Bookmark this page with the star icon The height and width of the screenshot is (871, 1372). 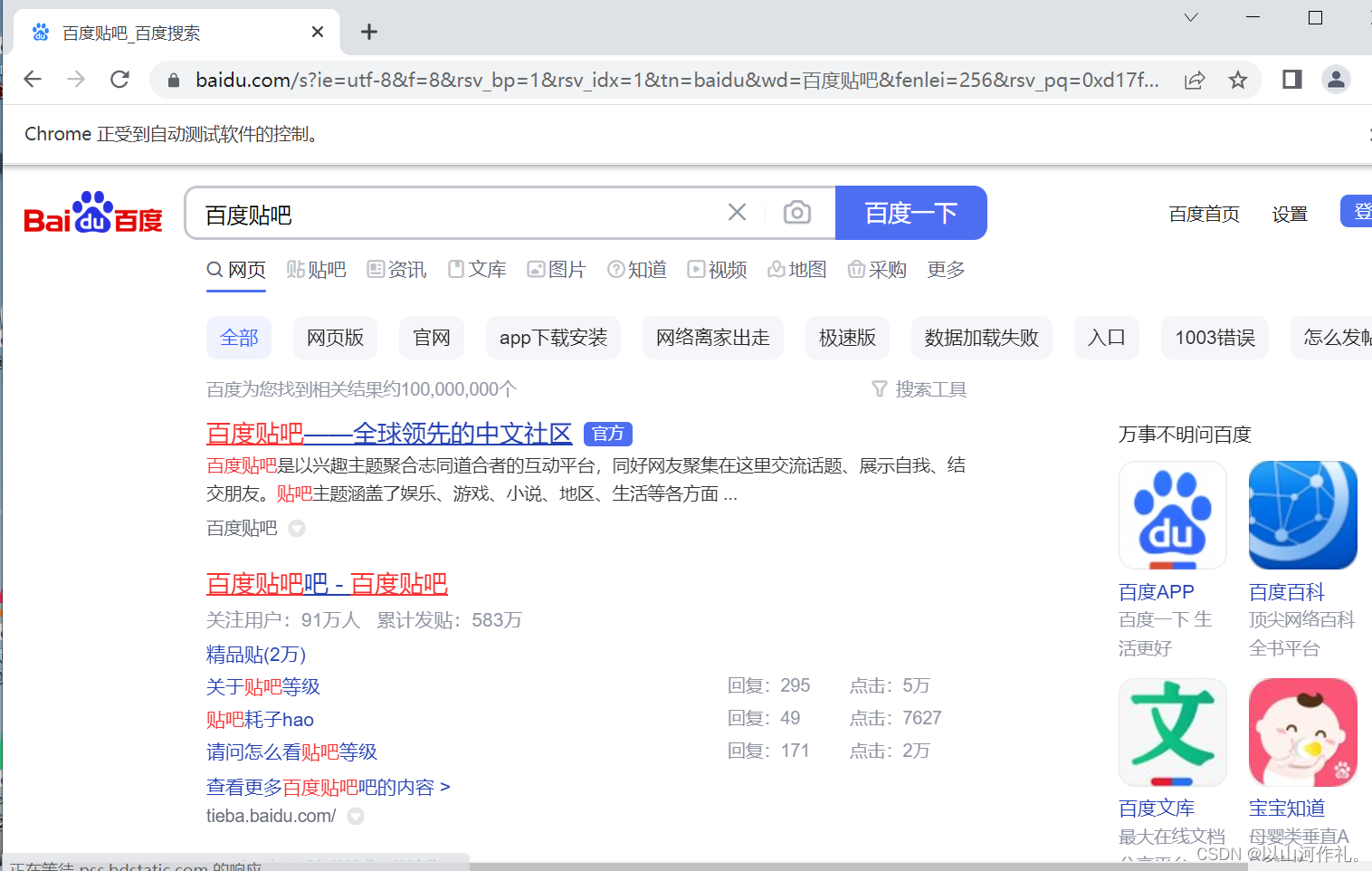coord(1238,80)
